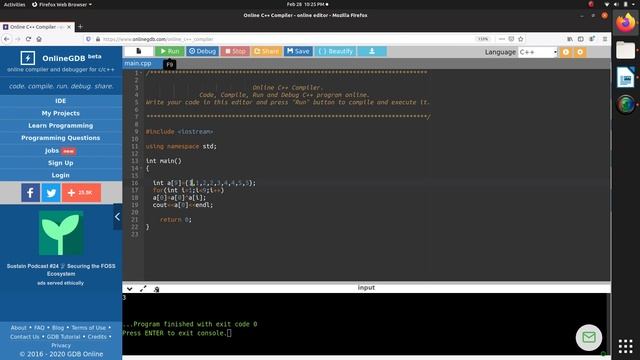Open page actions three-dot menu
The height and width of the screenshot is (360, 640).
point(502,39)
